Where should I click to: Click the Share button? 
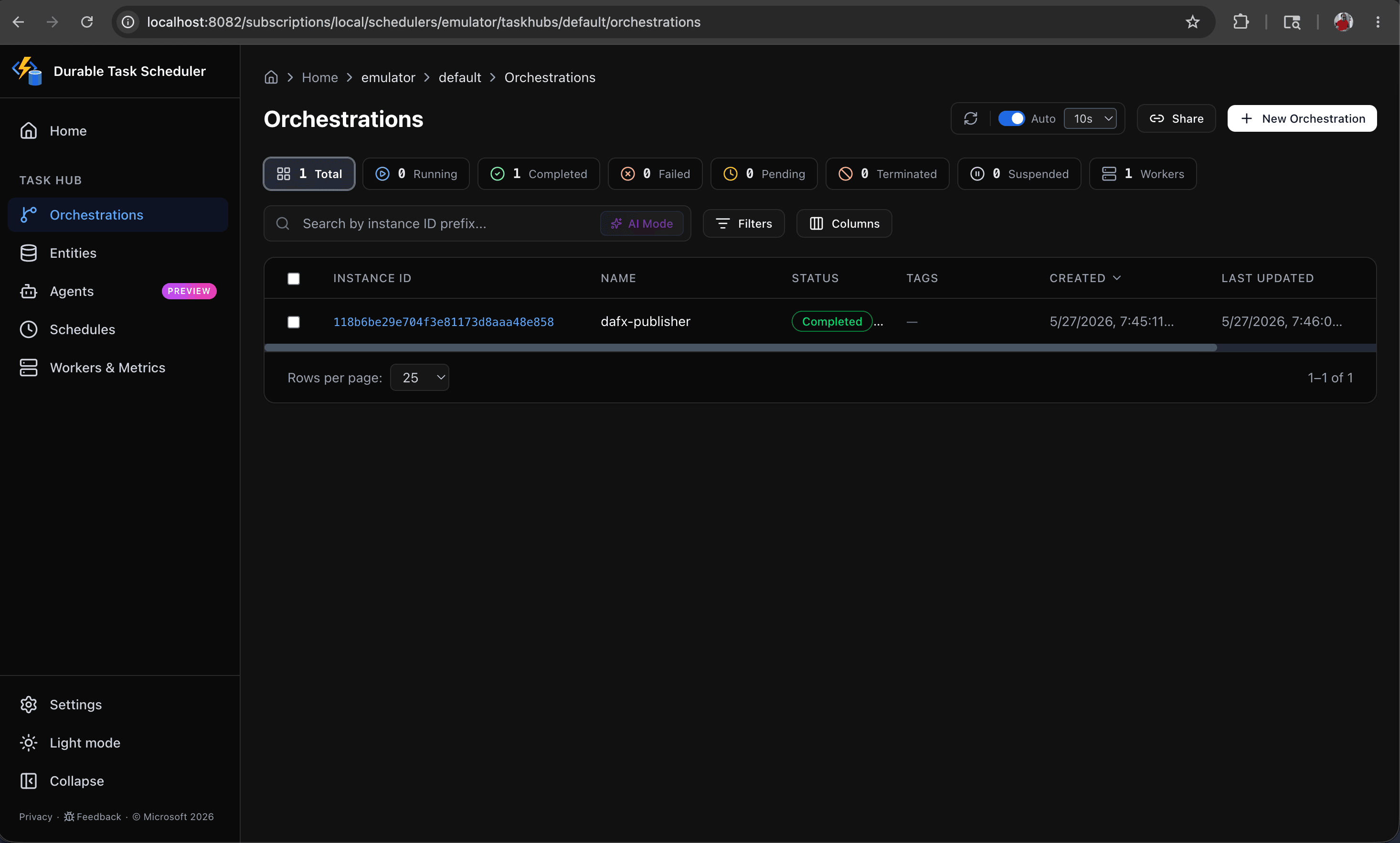click(x=1176, y=118)
